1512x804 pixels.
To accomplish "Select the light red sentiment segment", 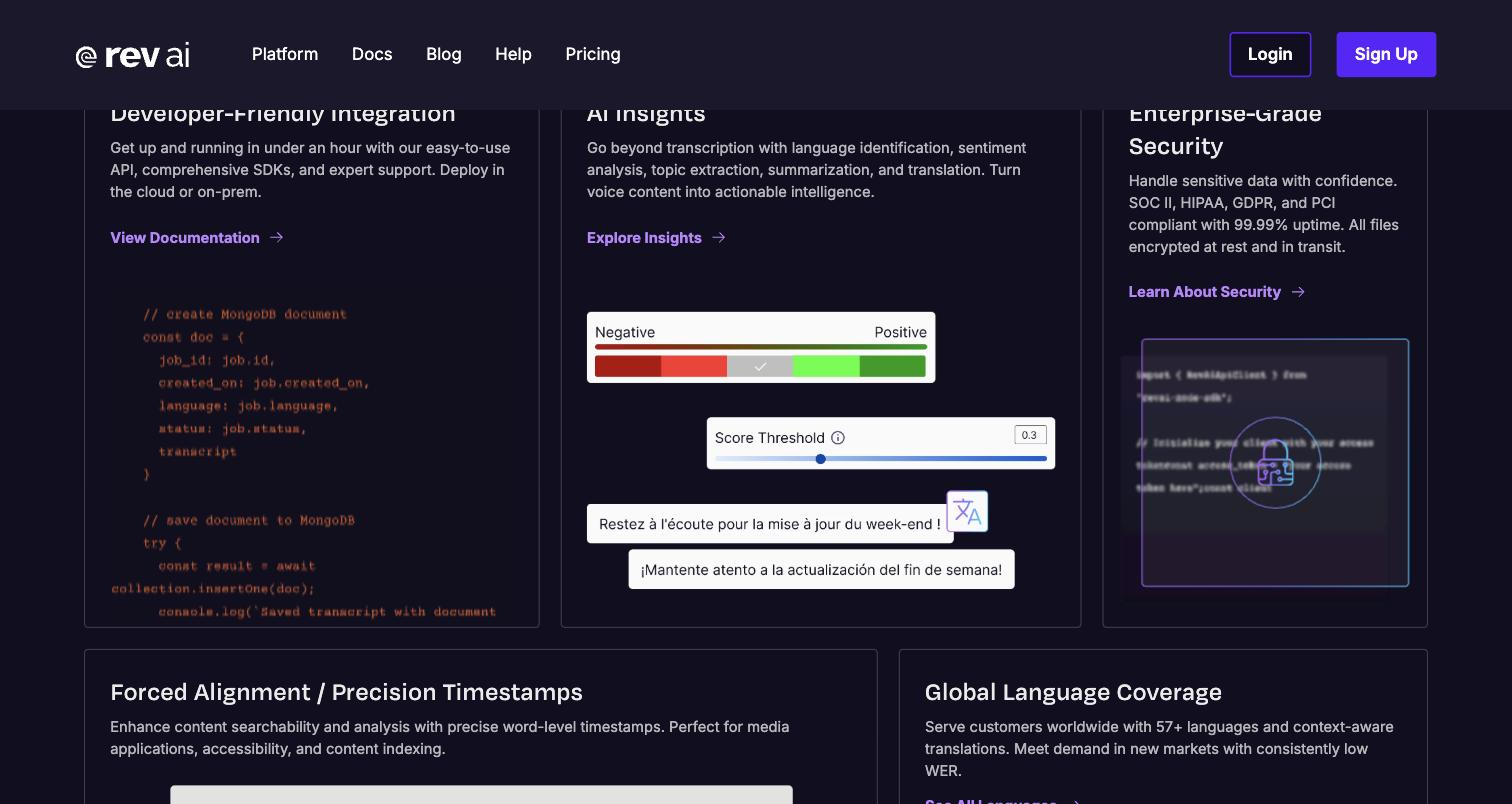I will (694, 366).
